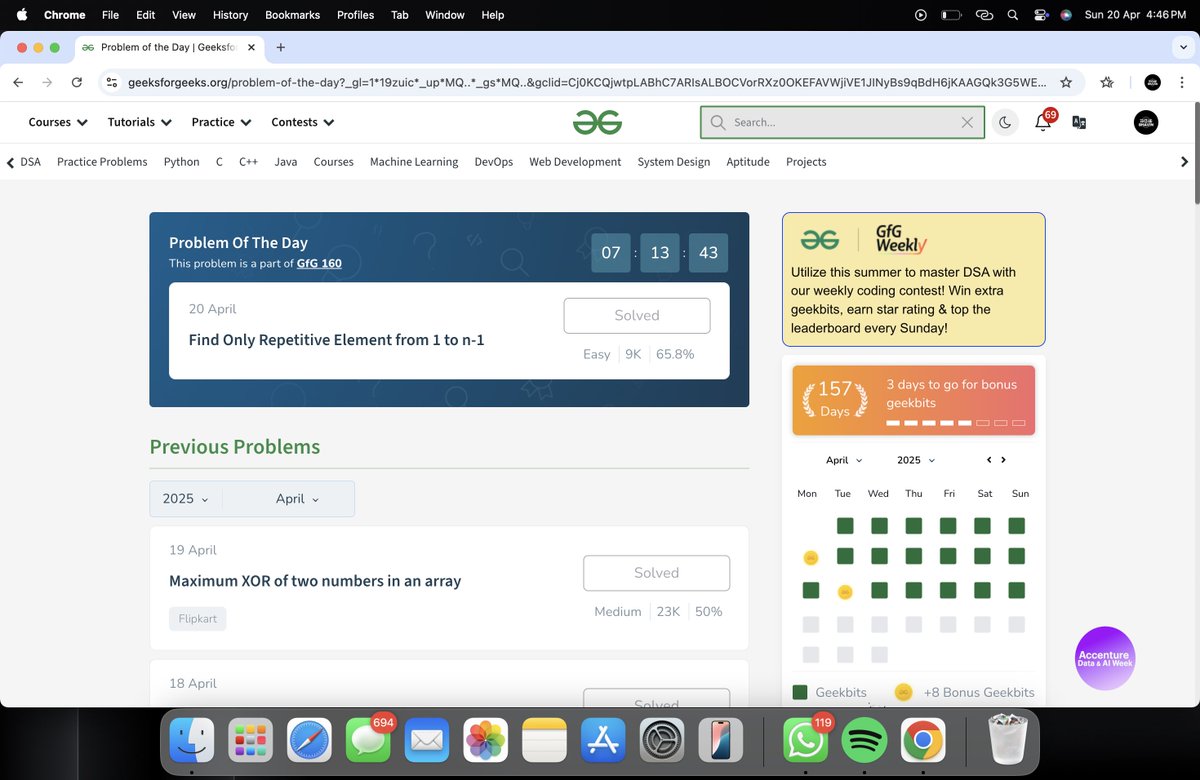Screen dimensions: 1200x780
Task: Open a new Chrome tab
Action: [x=281, y=47]
